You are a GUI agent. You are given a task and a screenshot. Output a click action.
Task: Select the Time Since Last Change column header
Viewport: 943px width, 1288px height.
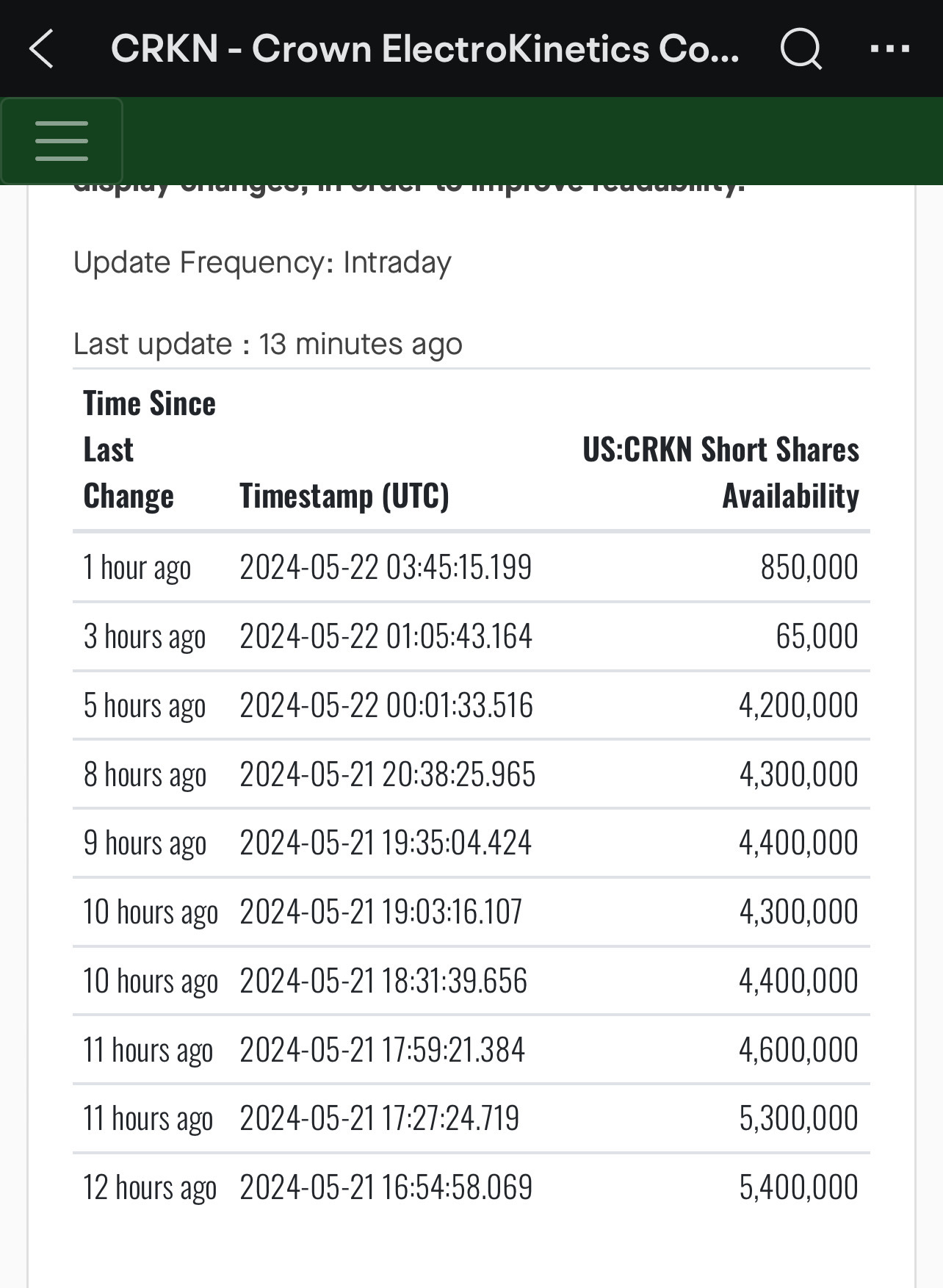[149, 449]
